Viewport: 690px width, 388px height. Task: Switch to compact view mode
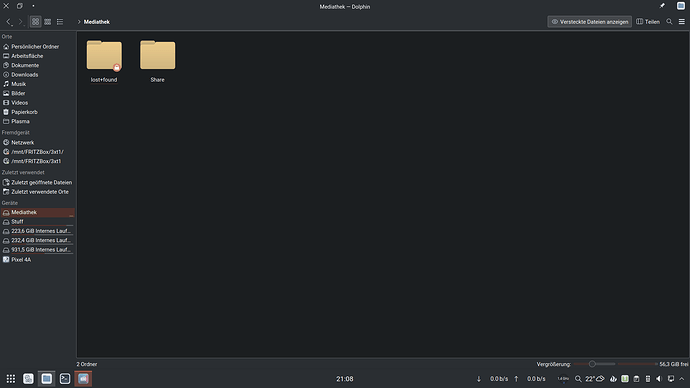pos(48,22)
